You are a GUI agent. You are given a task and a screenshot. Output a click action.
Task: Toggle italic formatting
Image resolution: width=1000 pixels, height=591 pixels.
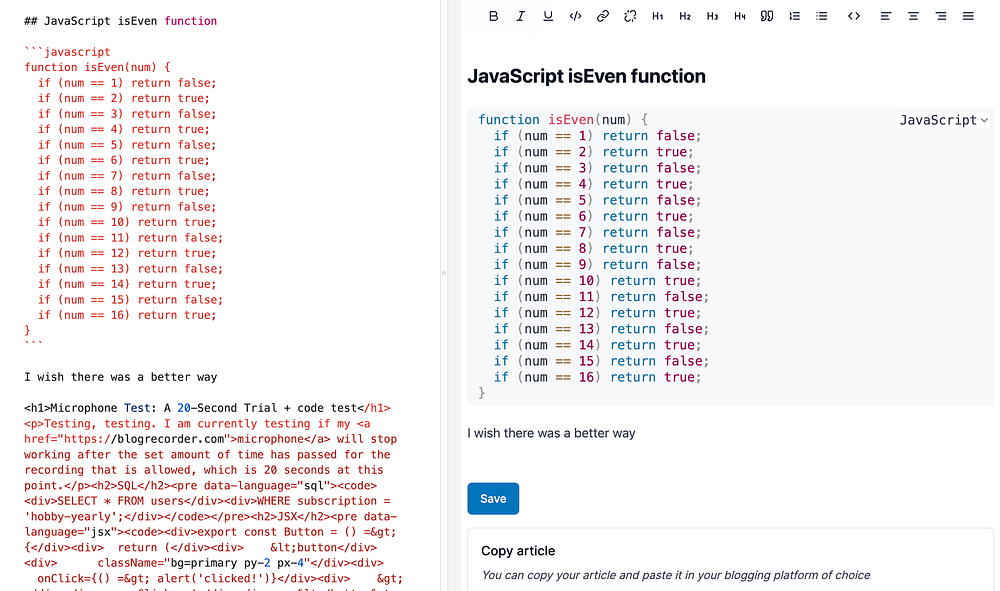[520, 16]
